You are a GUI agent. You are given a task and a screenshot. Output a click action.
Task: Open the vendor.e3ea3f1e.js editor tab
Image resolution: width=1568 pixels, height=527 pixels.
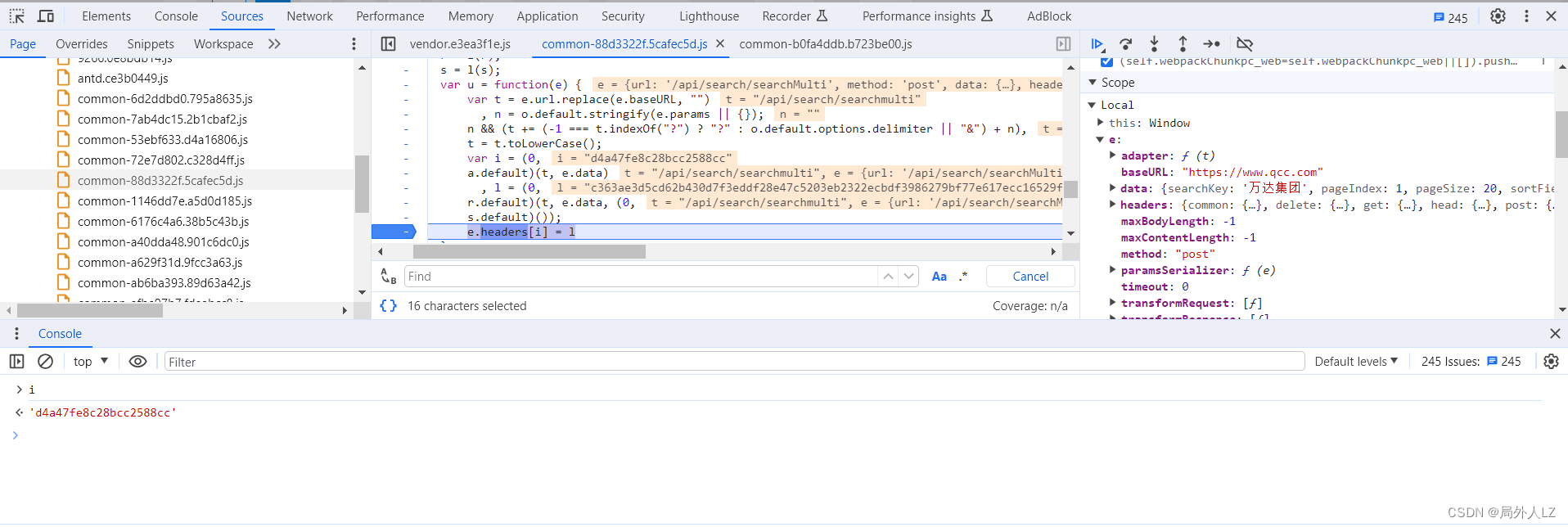460,44
